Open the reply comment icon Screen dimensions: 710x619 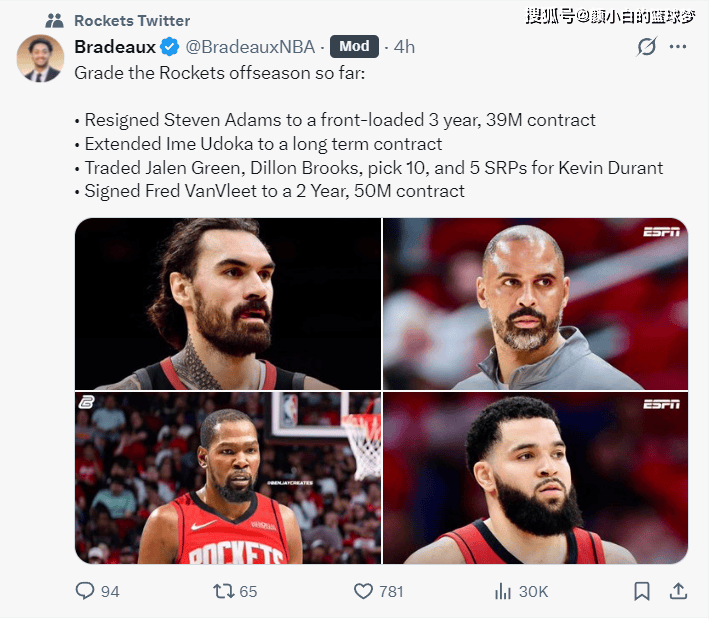coord(85,590)
